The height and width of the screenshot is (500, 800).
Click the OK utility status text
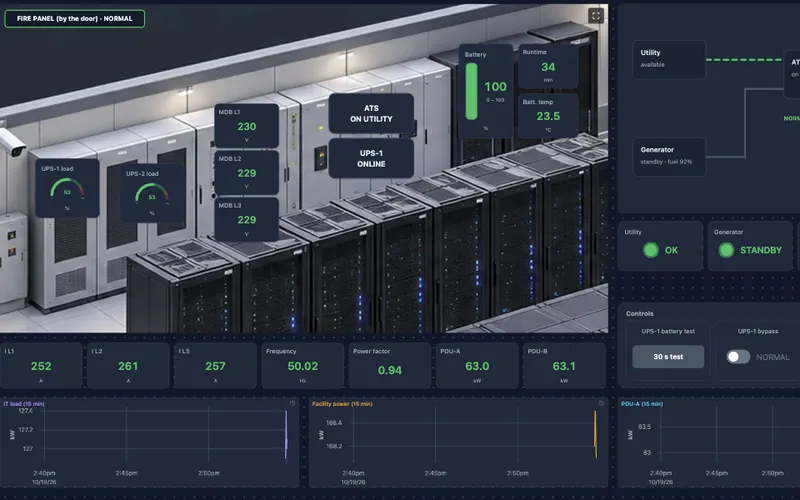[x=671, y=250]
